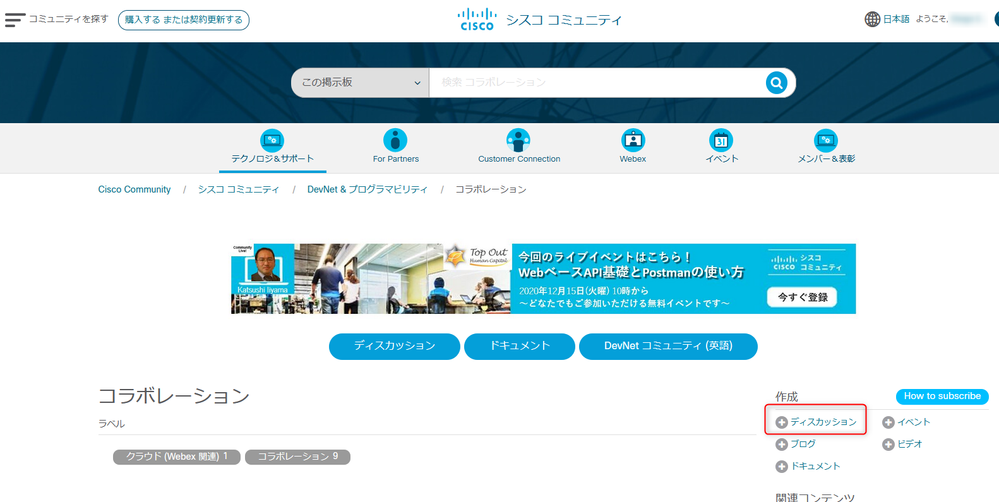Viewport: 999px width, 502px height.
Task: Click the How to subscribe button
Action: [x=942, y=396]
